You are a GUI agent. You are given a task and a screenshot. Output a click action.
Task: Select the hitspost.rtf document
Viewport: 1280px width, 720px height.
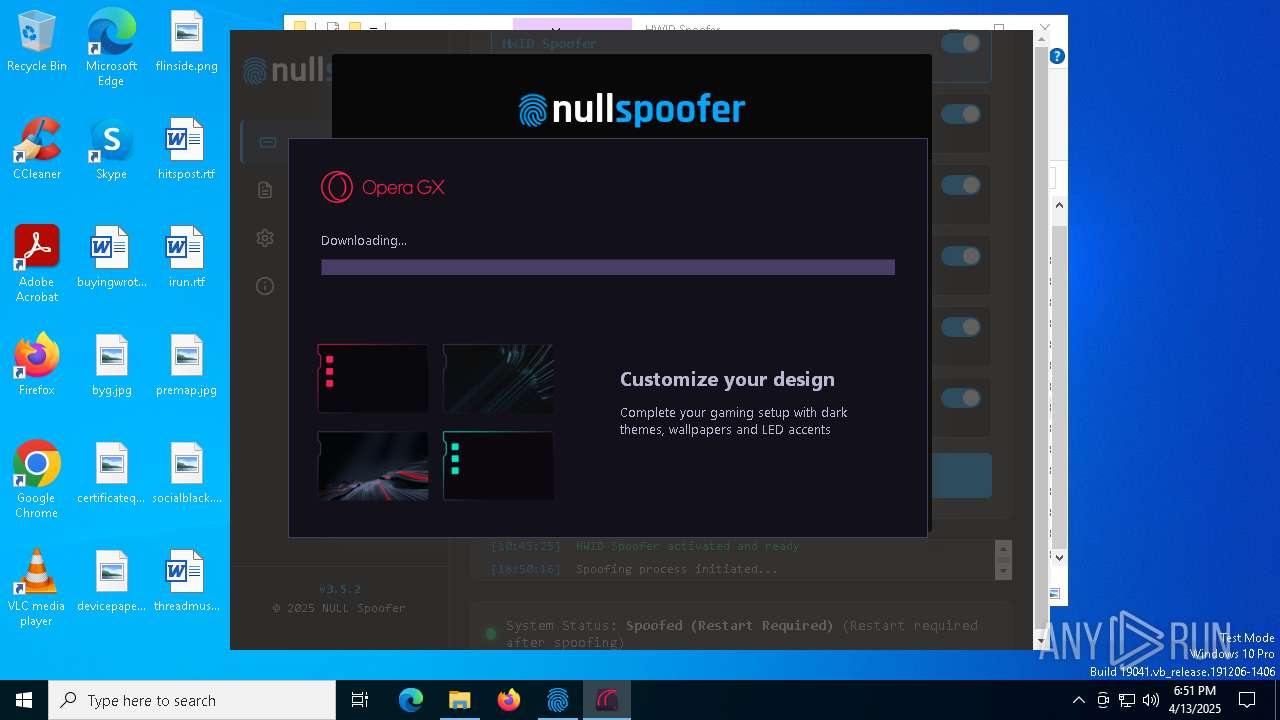tap(187, 150)
